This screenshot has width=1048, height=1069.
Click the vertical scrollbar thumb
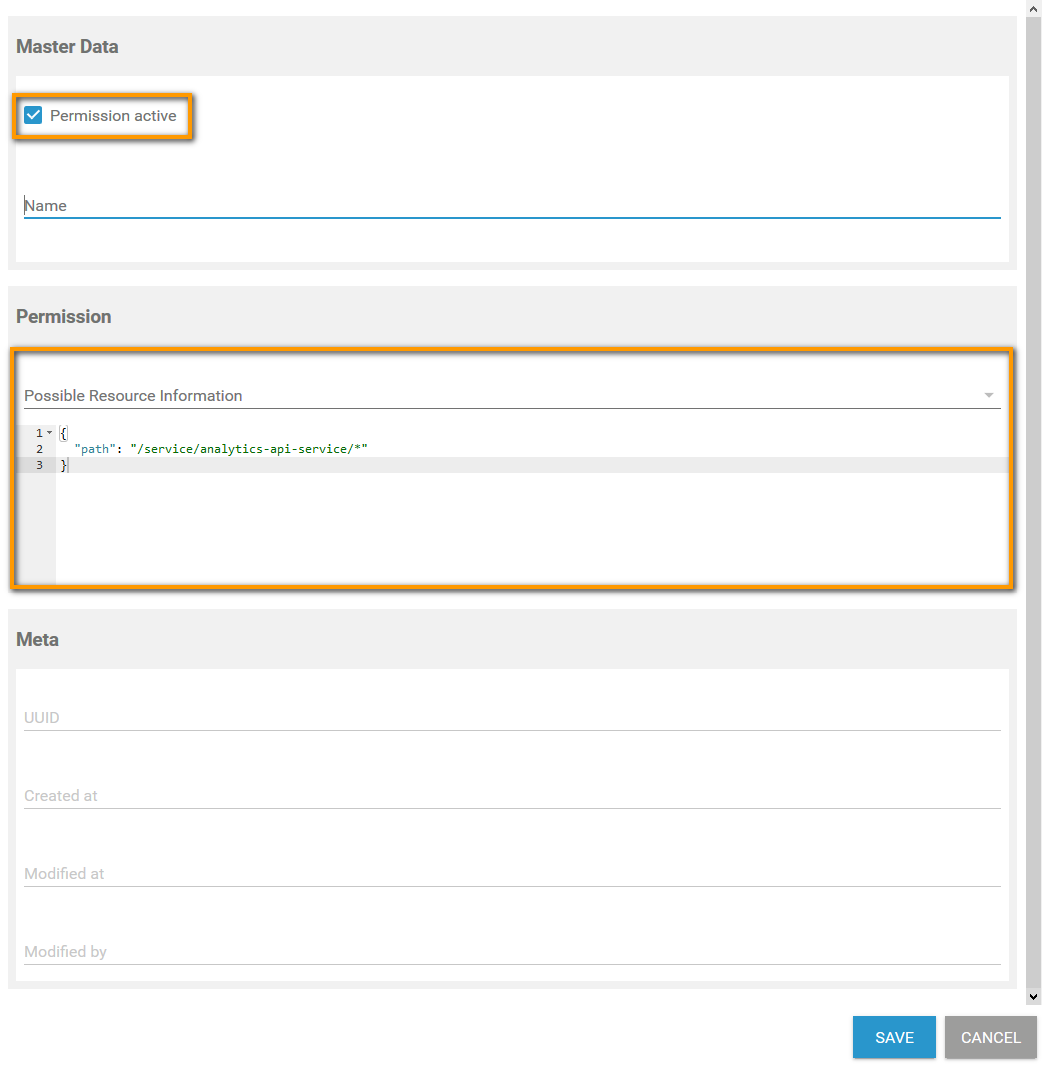coord(1033,500)
